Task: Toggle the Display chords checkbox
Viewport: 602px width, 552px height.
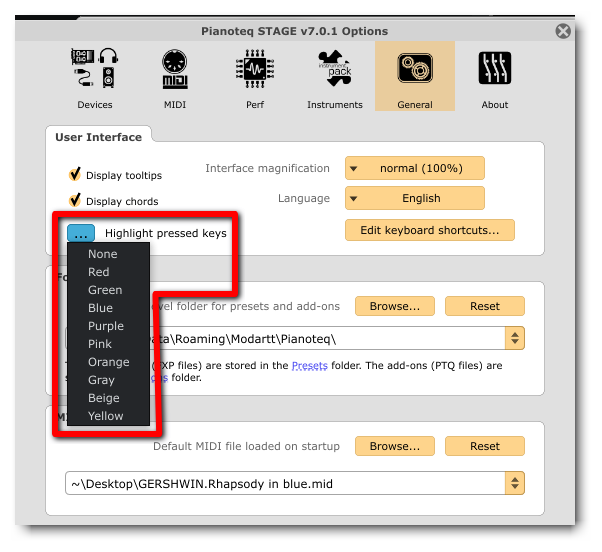Action: click(75, 200)
